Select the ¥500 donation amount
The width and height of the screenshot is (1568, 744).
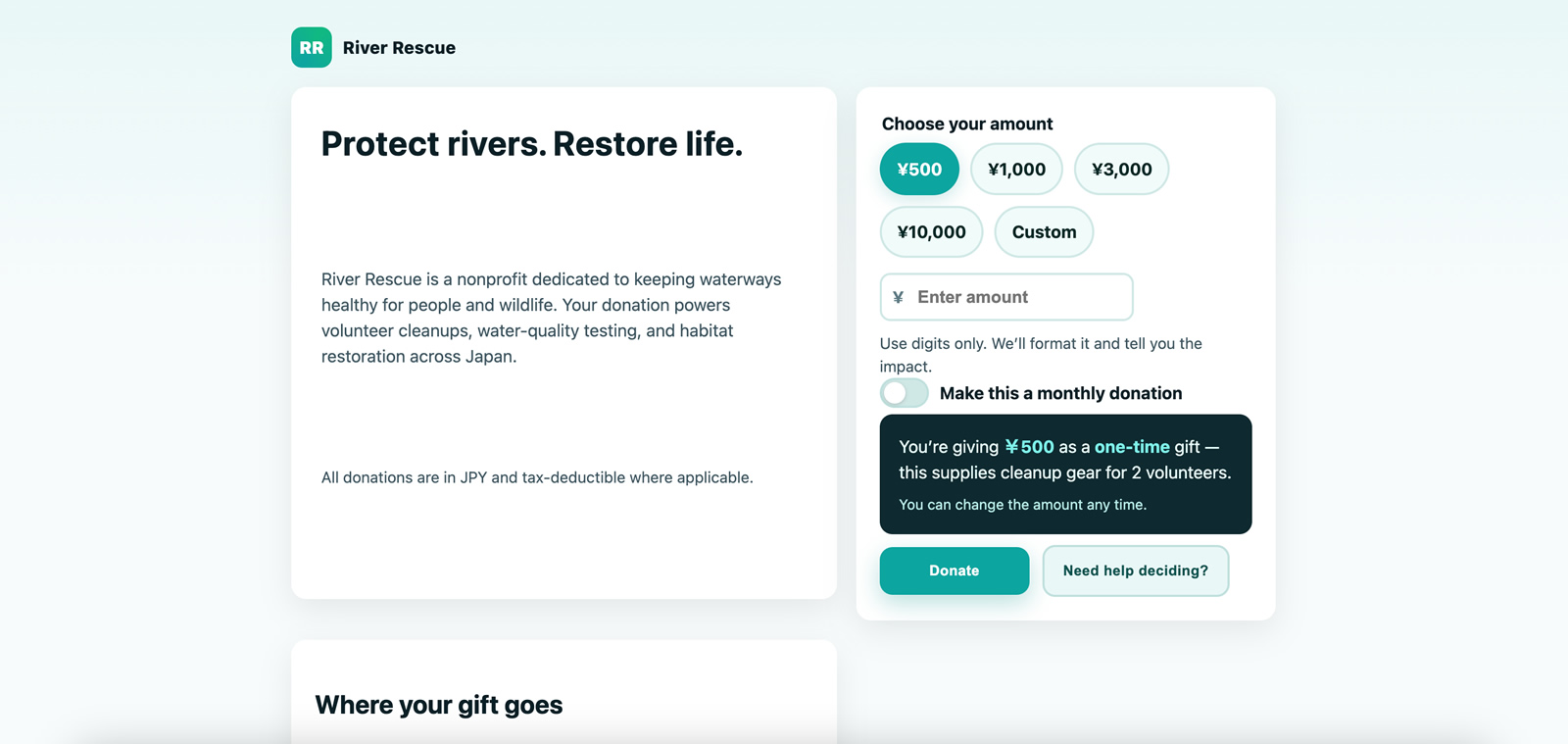click(919, 169)
